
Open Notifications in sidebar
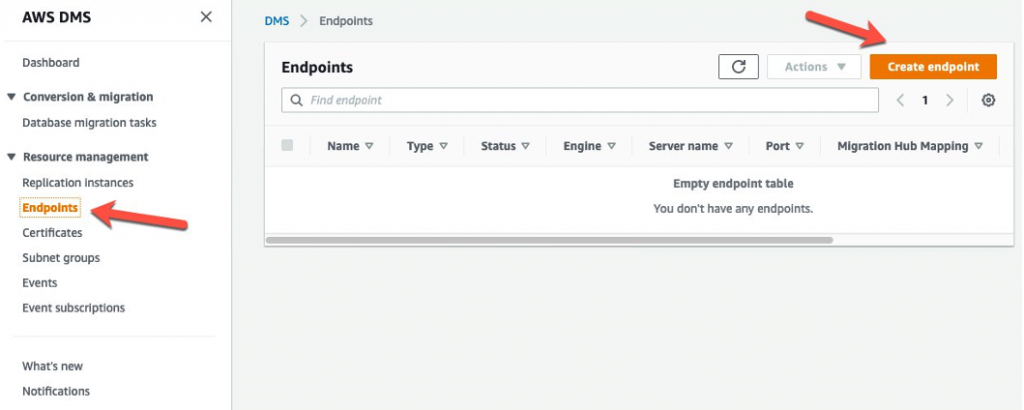click(56, 391)
